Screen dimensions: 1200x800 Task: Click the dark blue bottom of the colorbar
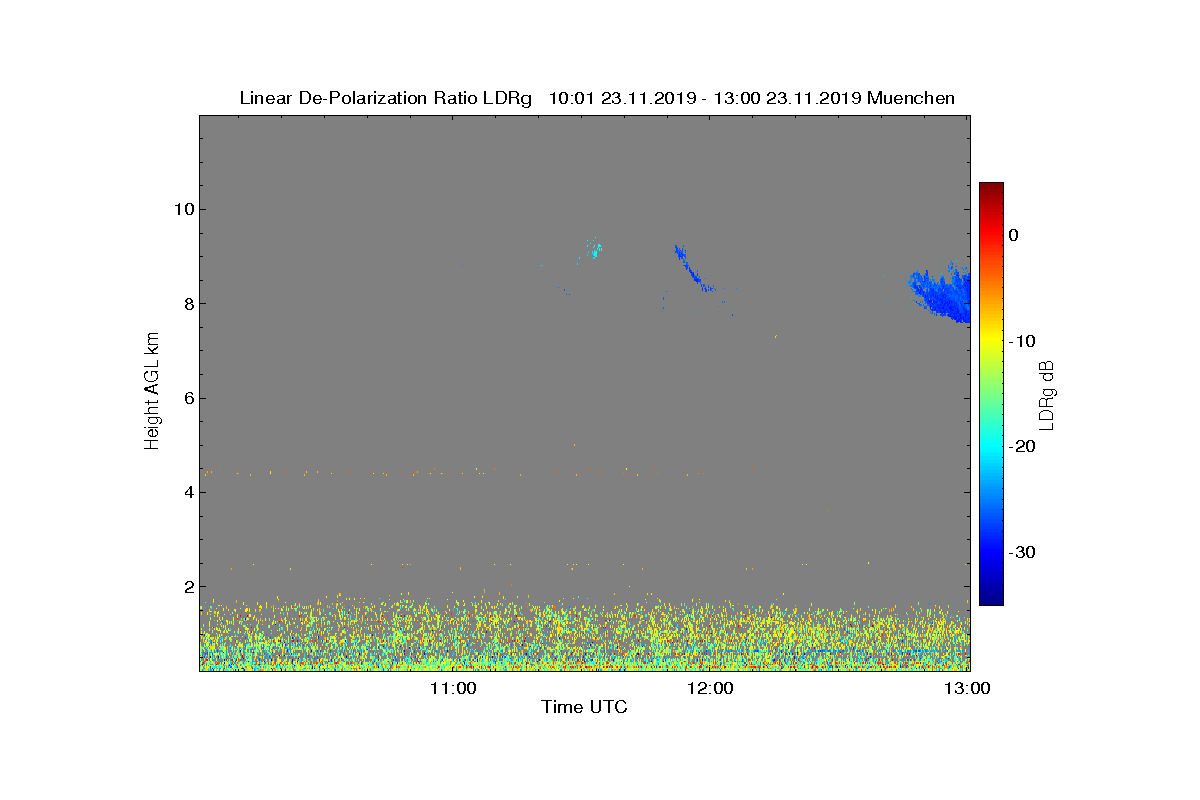point(991,597)
